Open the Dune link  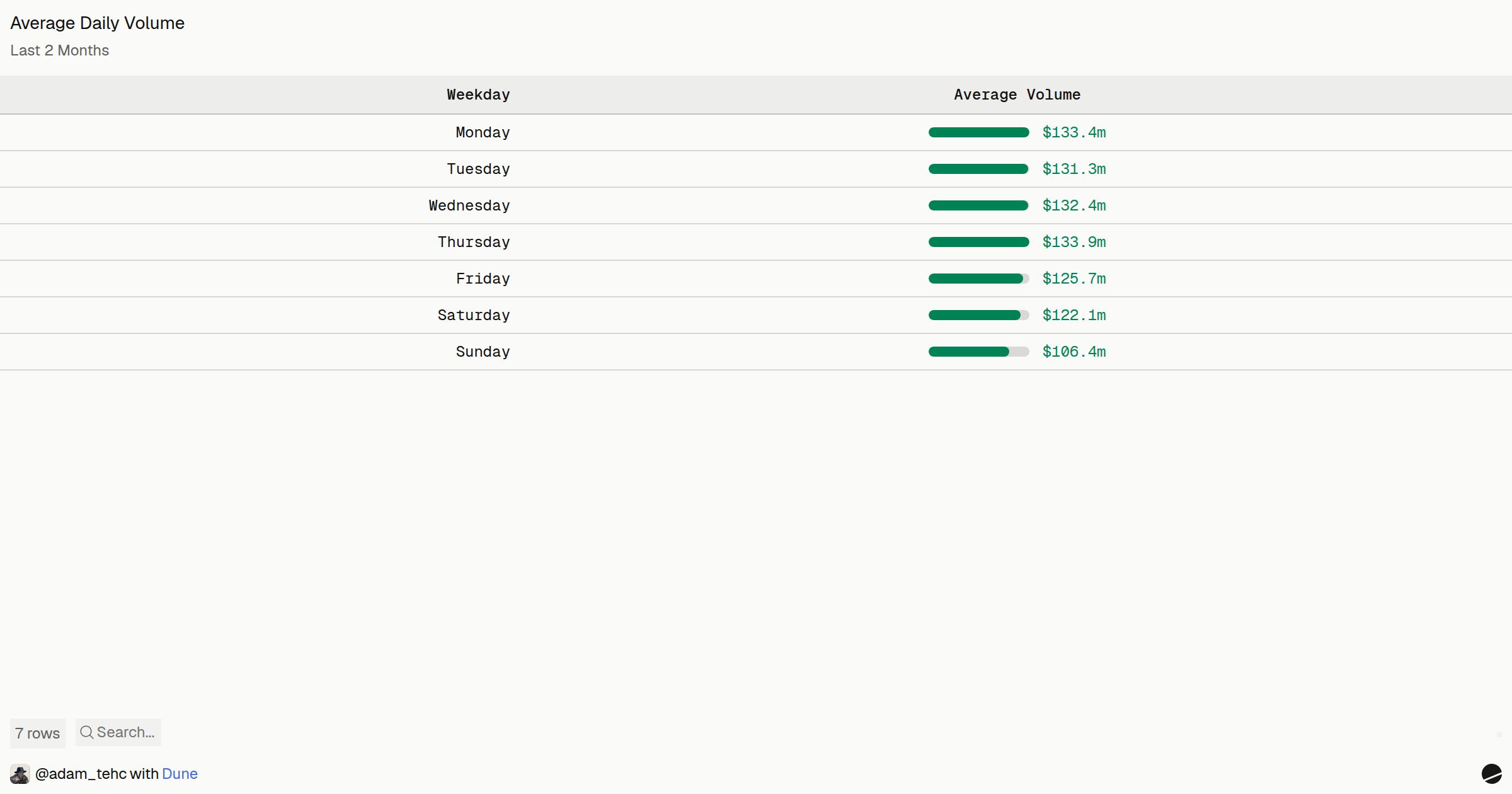(x=180, y=774)
